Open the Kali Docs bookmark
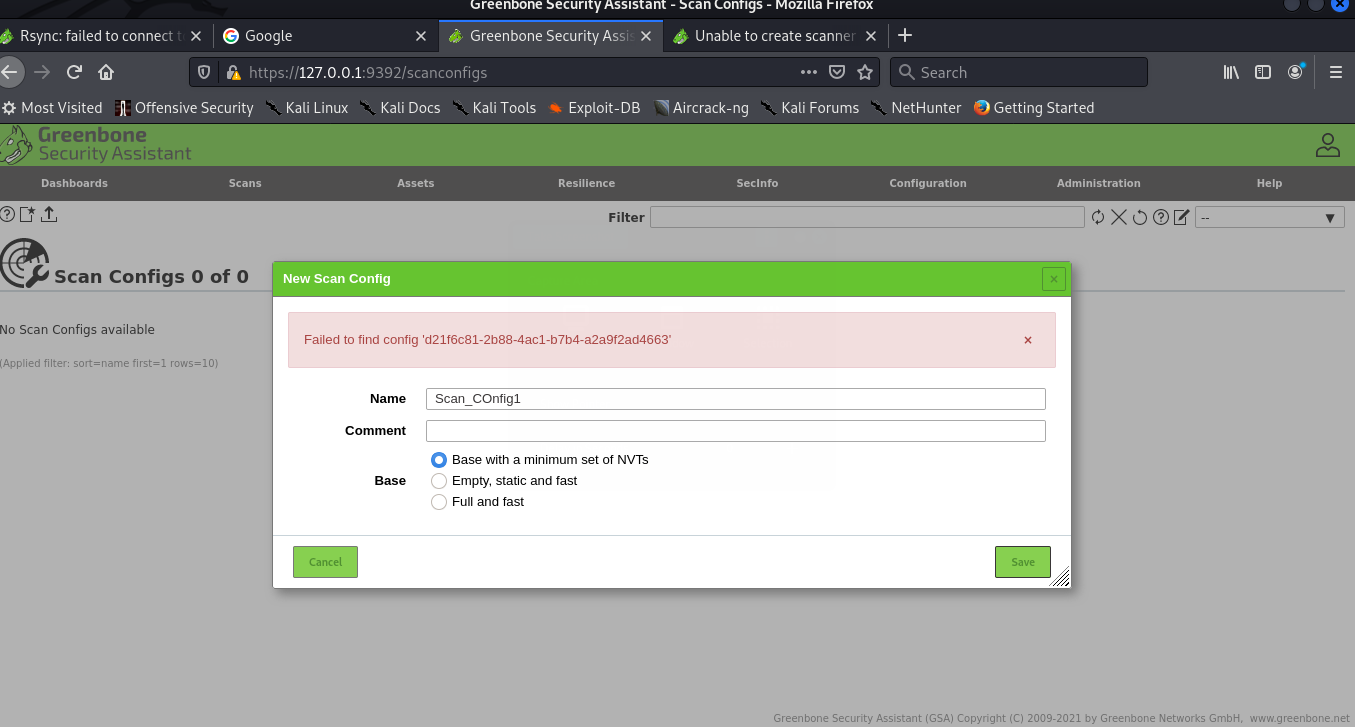The image size is (1355, 727). 400,108
